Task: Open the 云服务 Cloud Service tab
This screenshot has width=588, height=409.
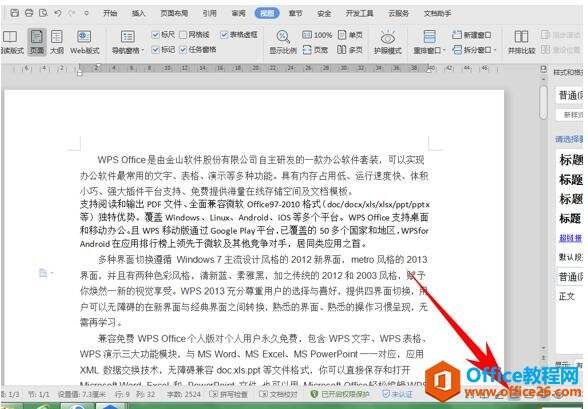Action: pyautogui.click(x=398, y=13)
